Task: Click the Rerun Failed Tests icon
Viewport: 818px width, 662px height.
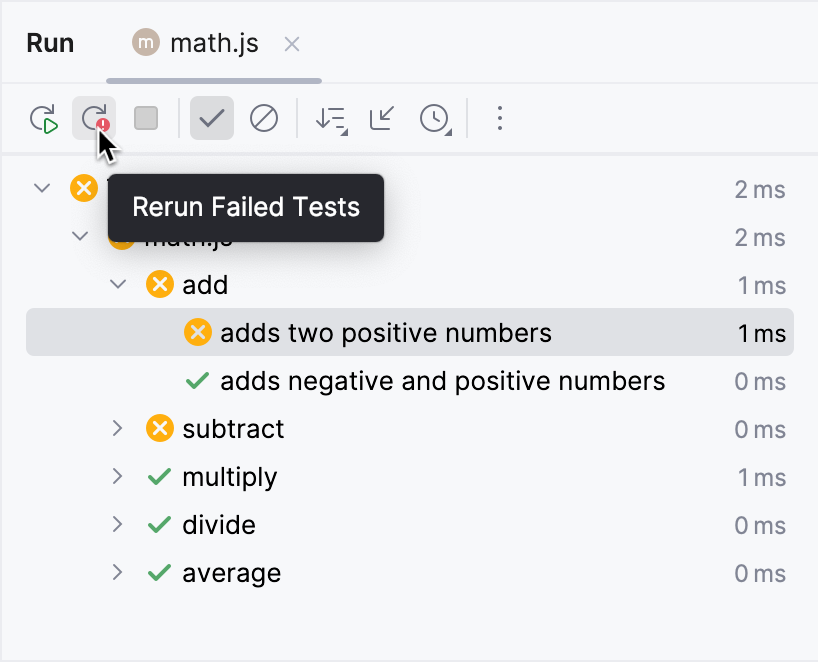Action: 96,118
